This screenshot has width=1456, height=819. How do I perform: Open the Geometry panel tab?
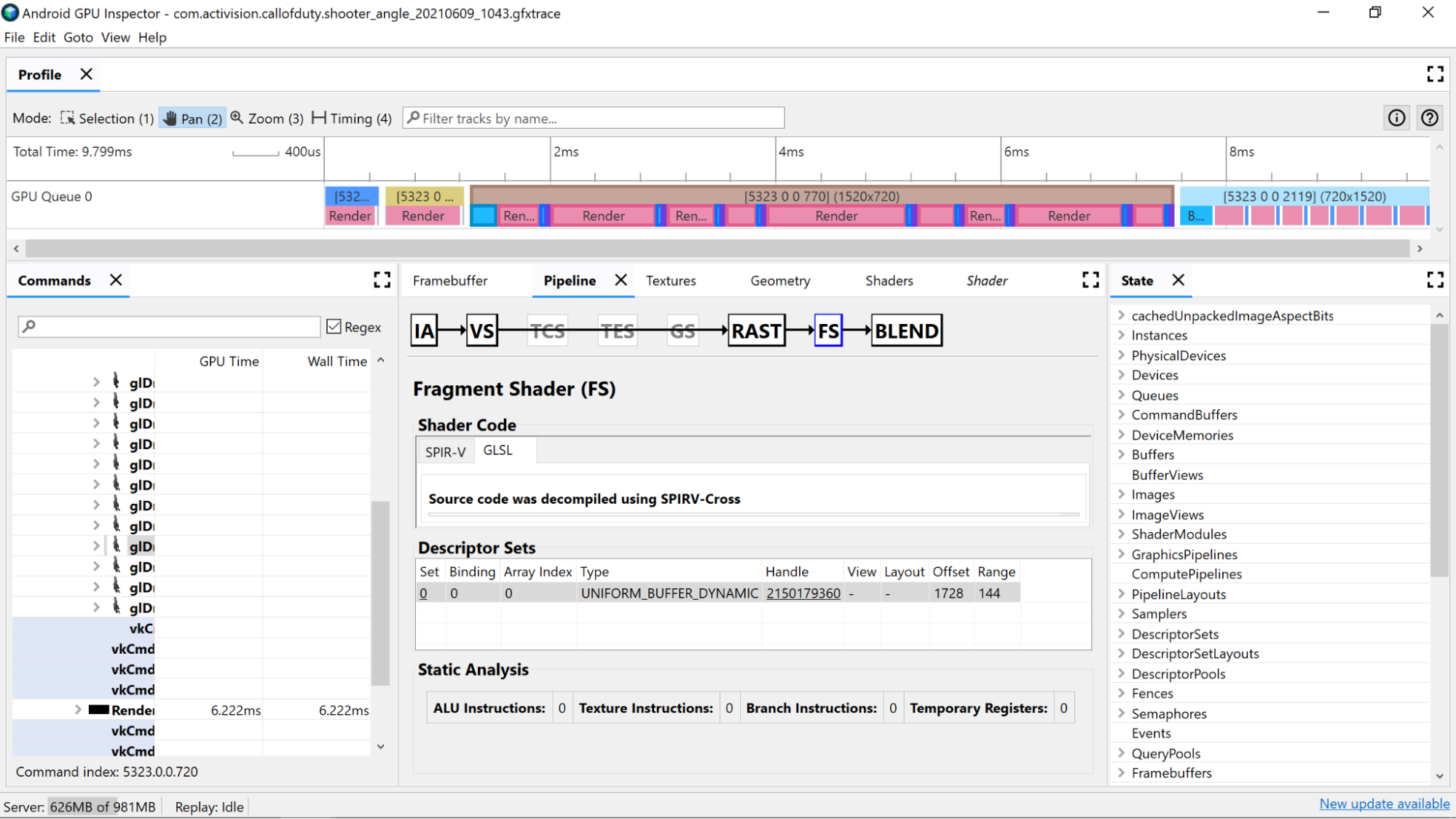point(780,280)
